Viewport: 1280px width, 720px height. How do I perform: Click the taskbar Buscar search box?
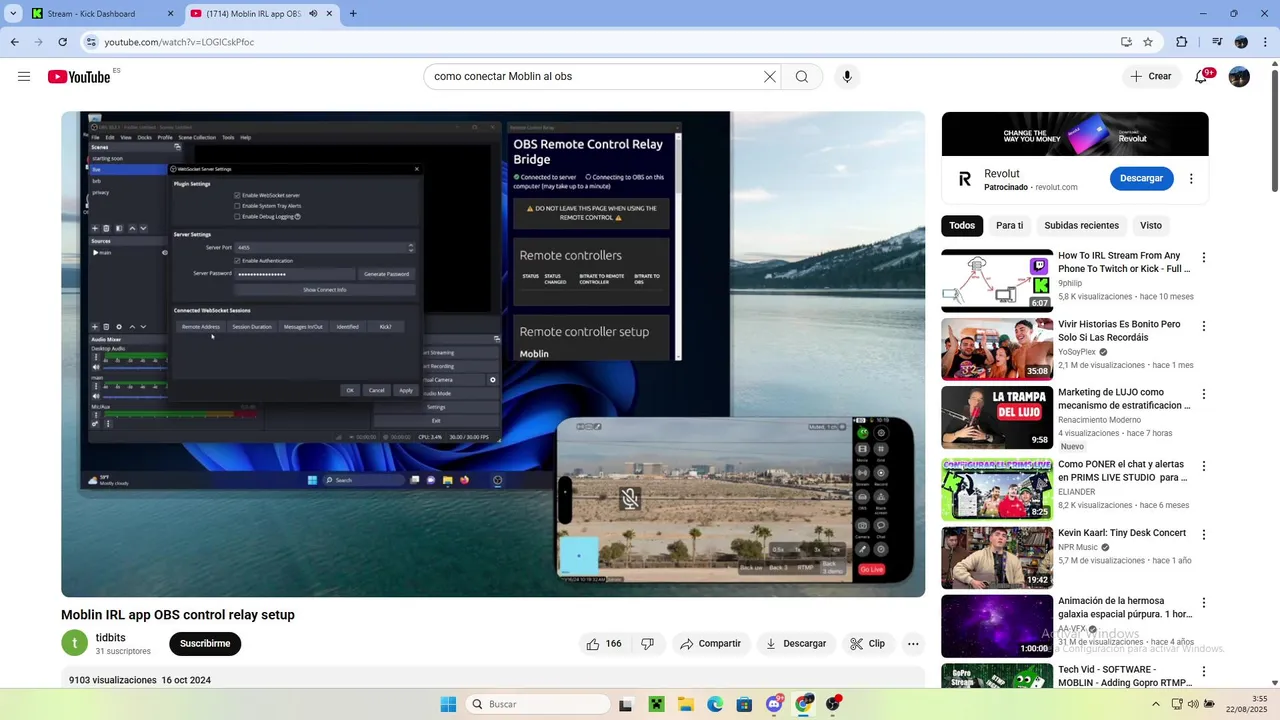[x=538, y=704]
